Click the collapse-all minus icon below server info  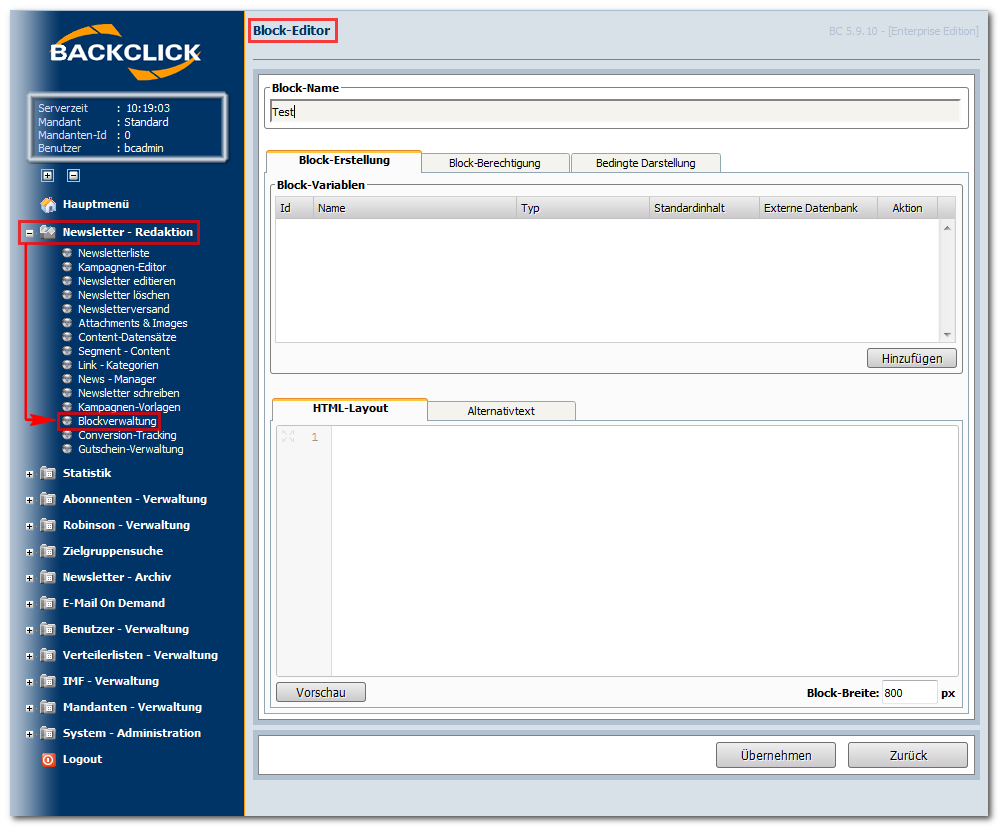point(74,175)
